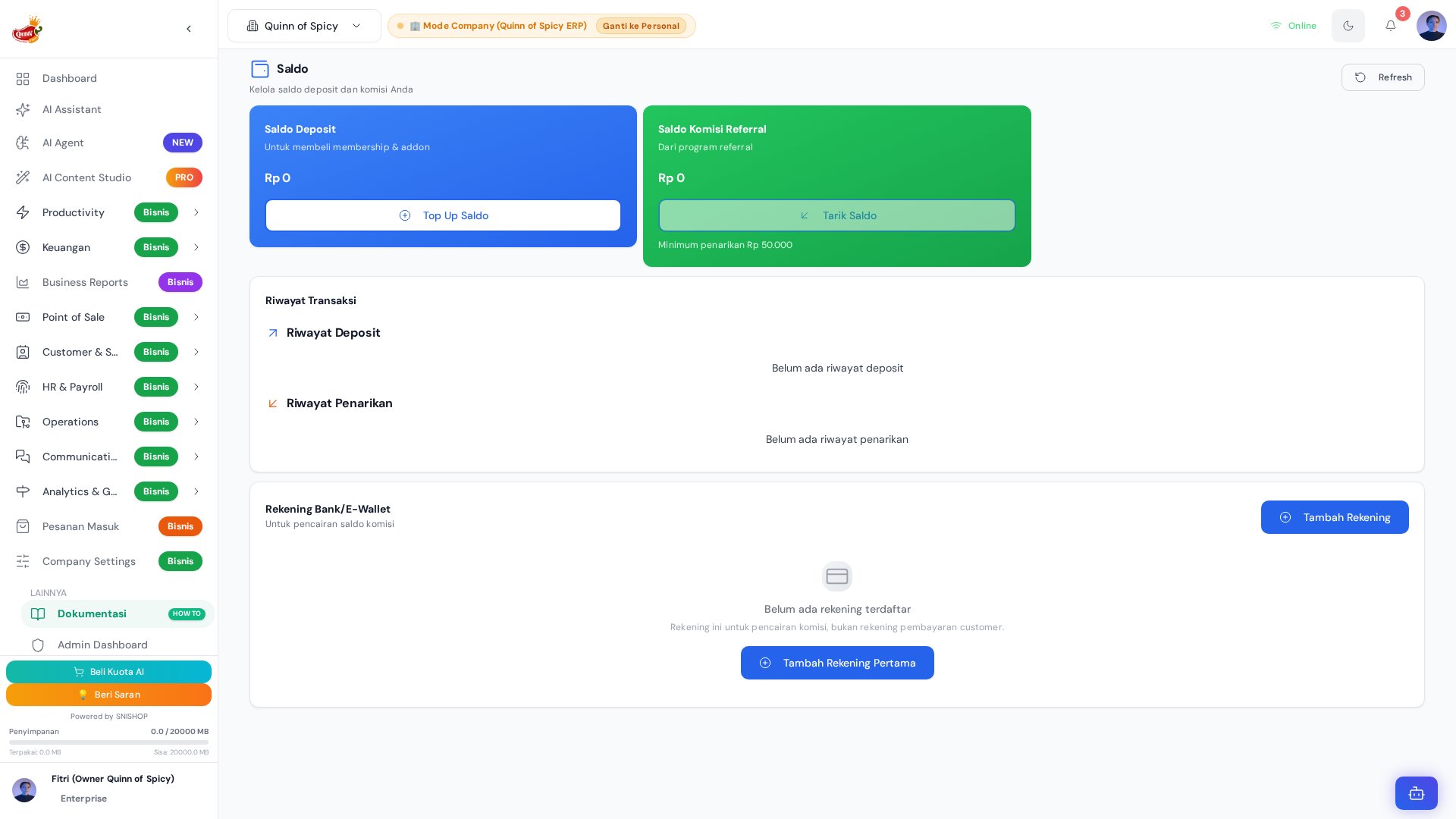Open the user avatar menu at top right

pos(1431,26)
